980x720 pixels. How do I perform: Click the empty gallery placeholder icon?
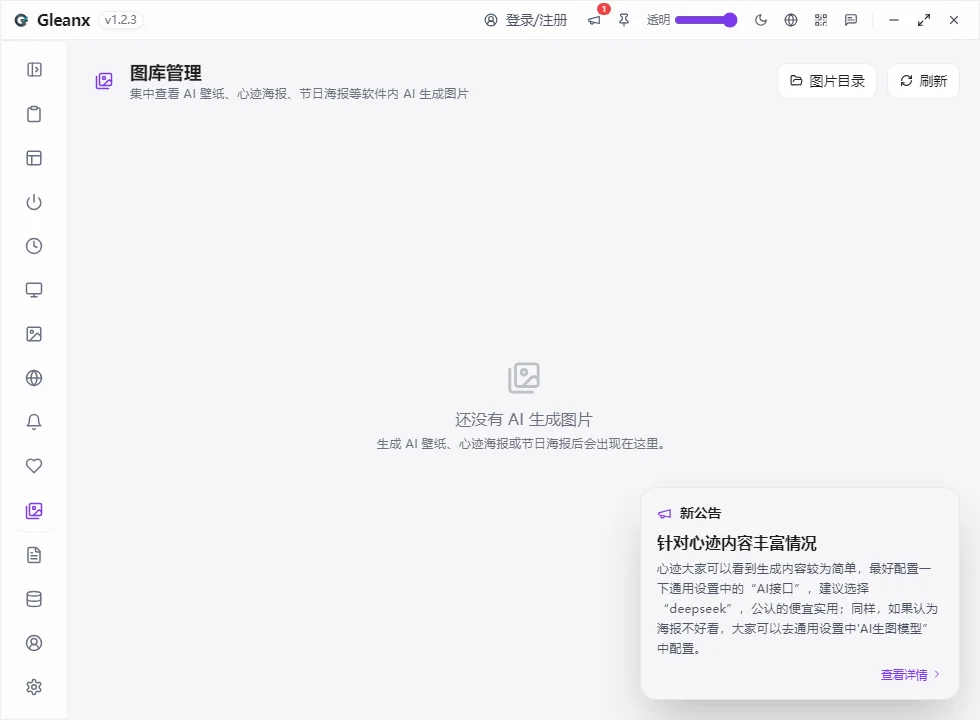(x=524, y=378)
